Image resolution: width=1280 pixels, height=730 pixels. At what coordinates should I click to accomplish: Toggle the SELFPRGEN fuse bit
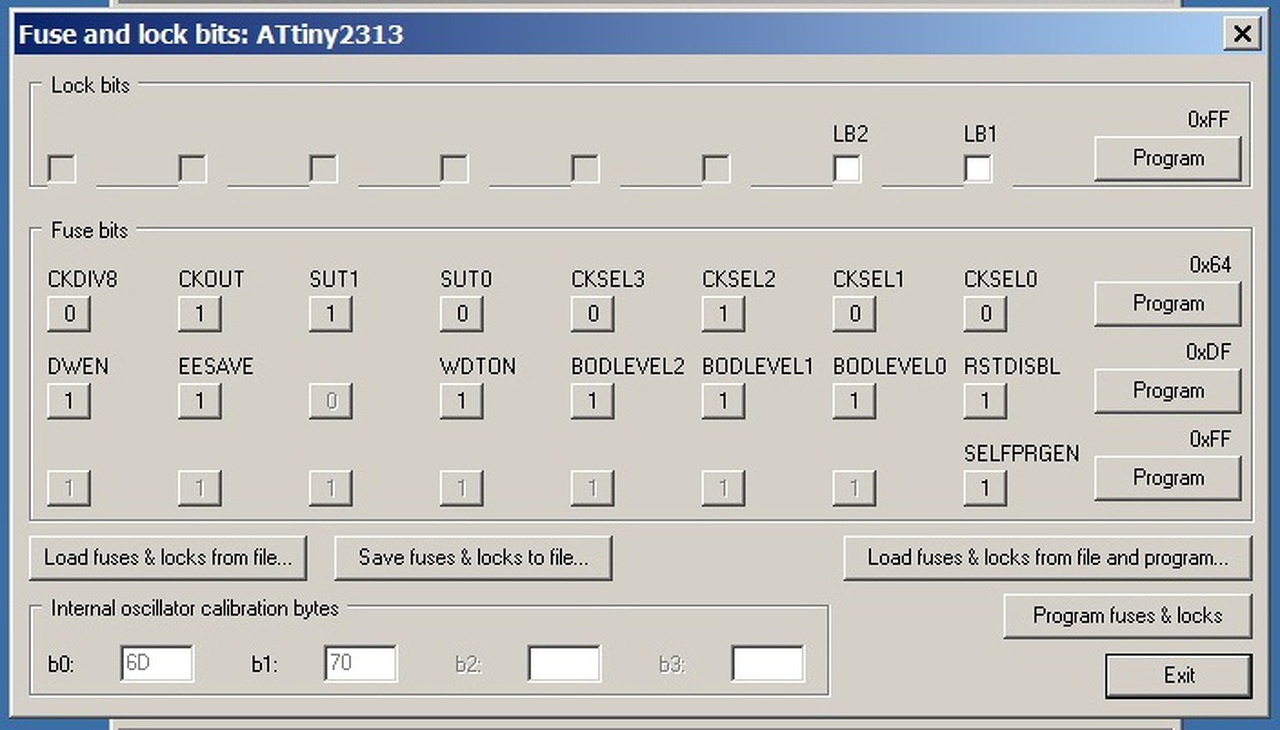(x=986, y=488)
